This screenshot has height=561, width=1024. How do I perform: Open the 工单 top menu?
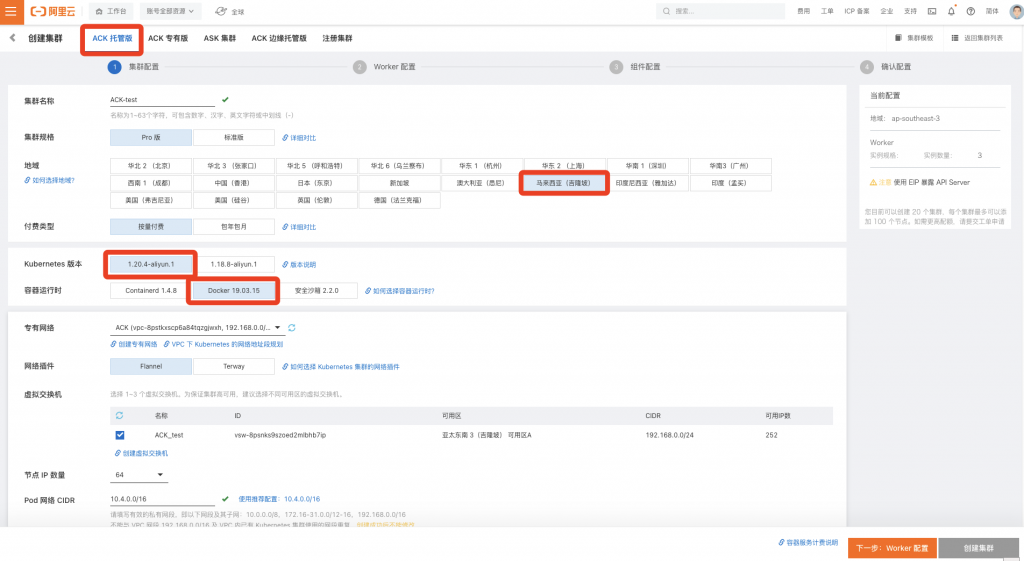click(827, 11)
